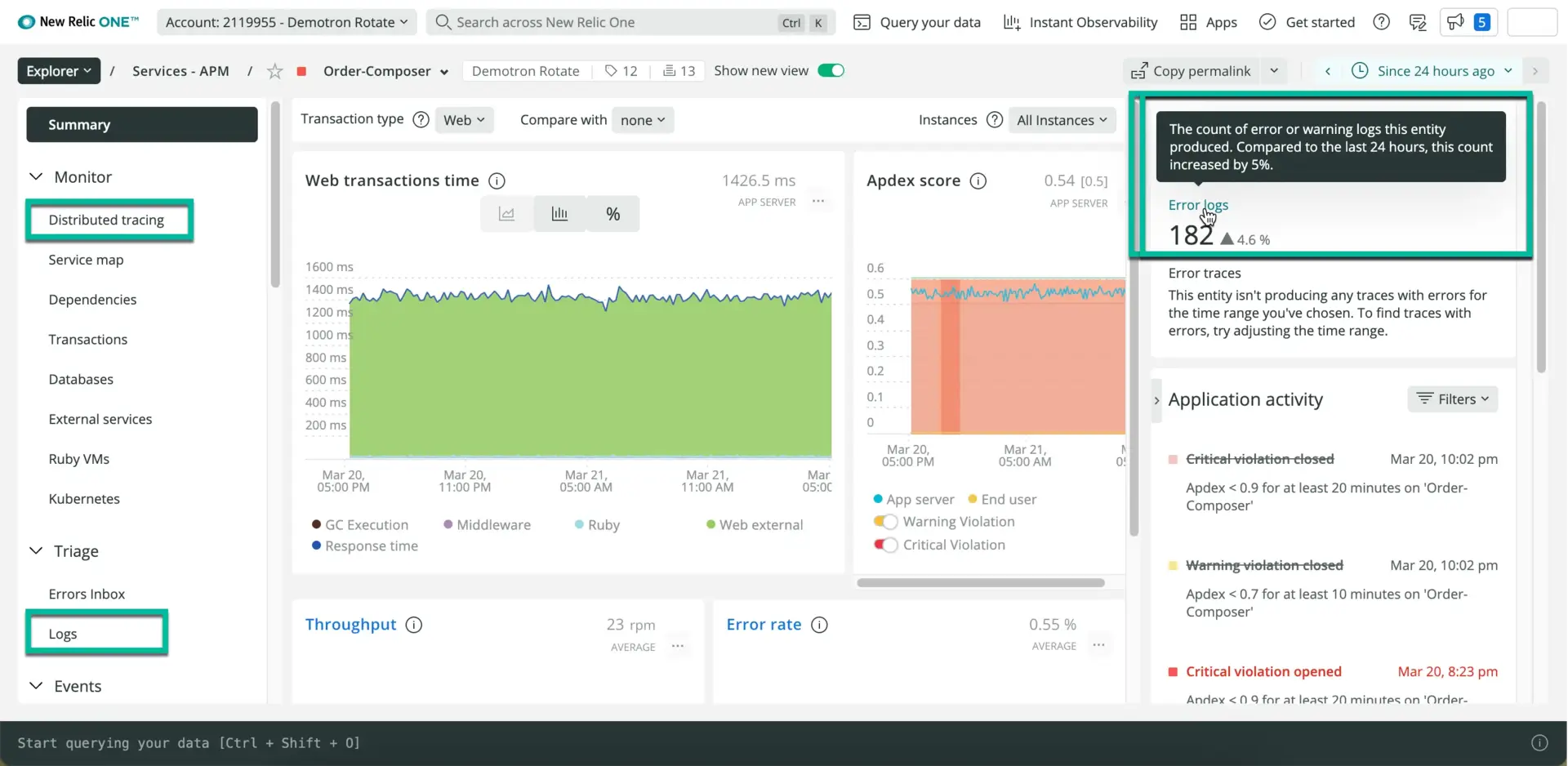Open the Transaction type Web dropdown
This screenshot has height=766, width=1568.
click(464, 120)
